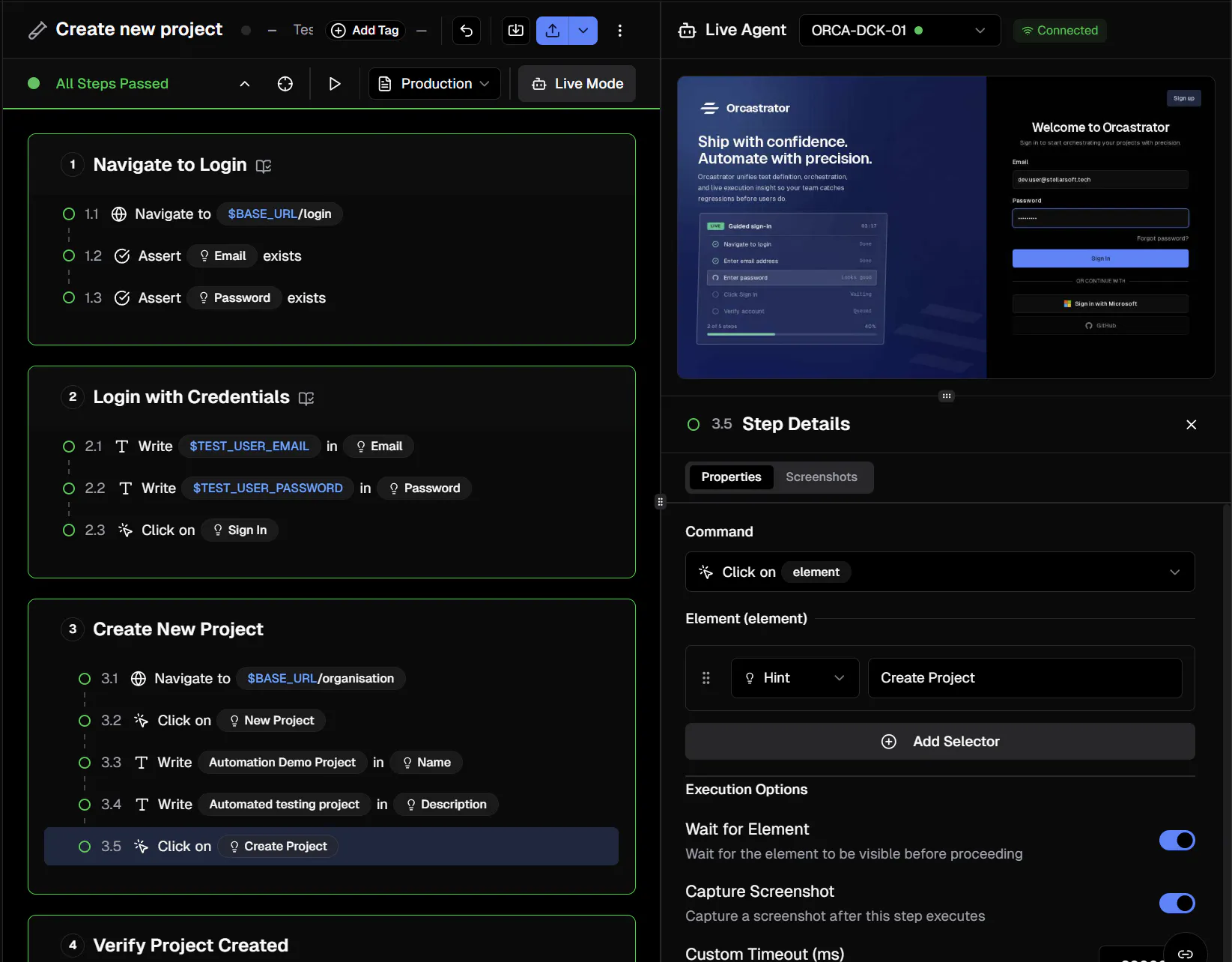Viewport: 1232px width, 962px height.
Task: Click the Create new project title
Action: coord(139,29)
